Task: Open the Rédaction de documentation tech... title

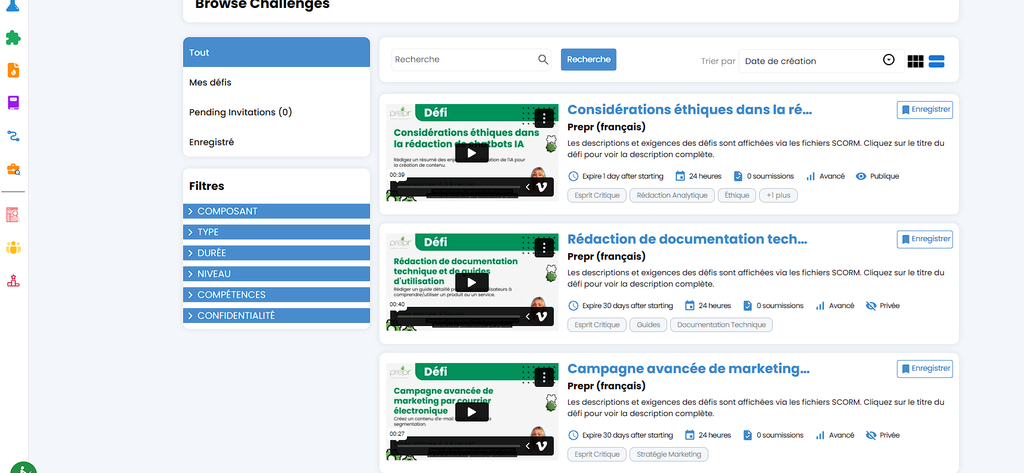Action: coord(687,239)
